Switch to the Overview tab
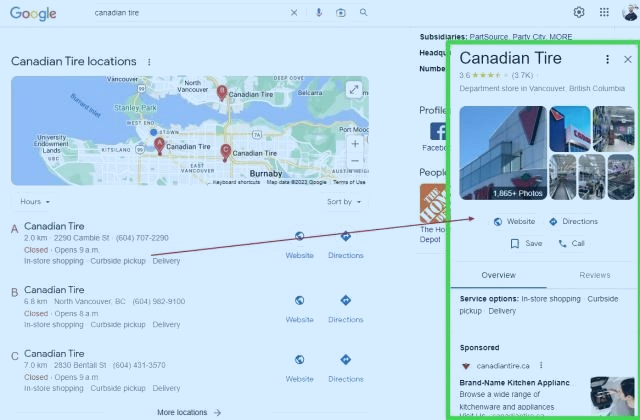This screenshot has height=420, width=640. click(498, 275)
